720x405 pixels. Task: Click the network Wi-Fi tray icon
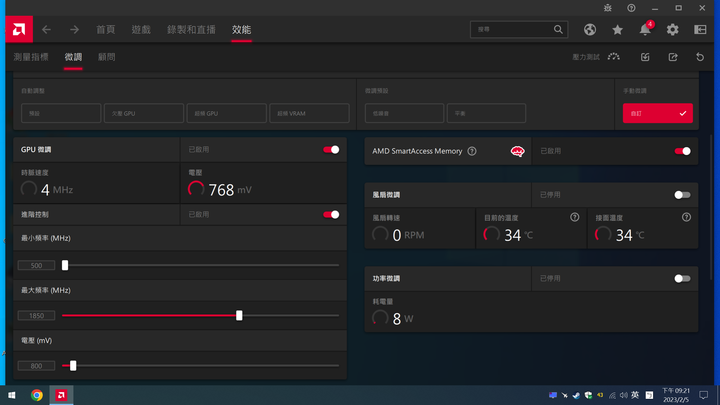pyautogui.click(x=612, y=395)
